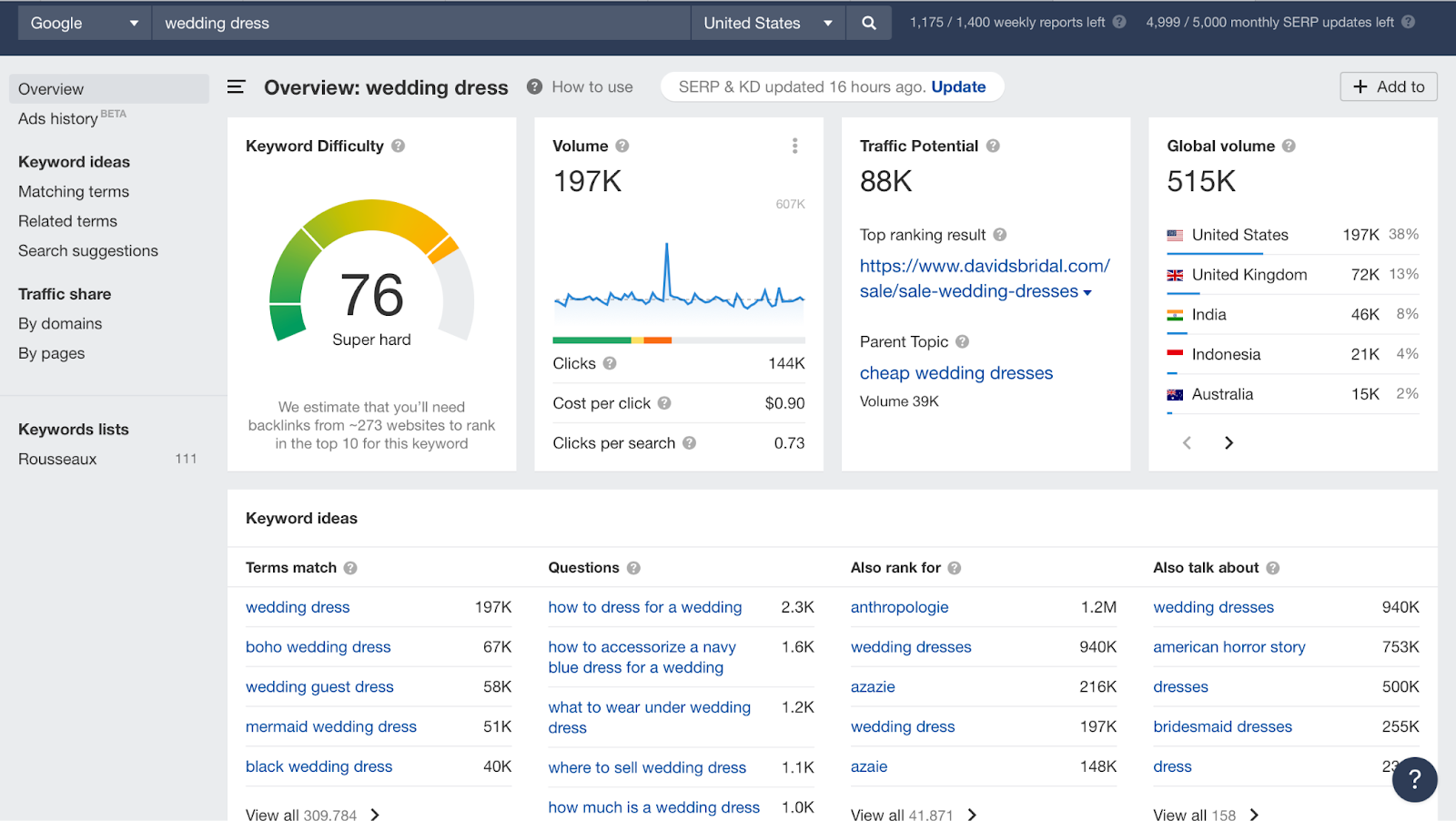Image resolution: width=1456 pixels, height=821 pixels.
Task: Click the Keyword Difficulty help icon
Action: click(x=399, y=146)
